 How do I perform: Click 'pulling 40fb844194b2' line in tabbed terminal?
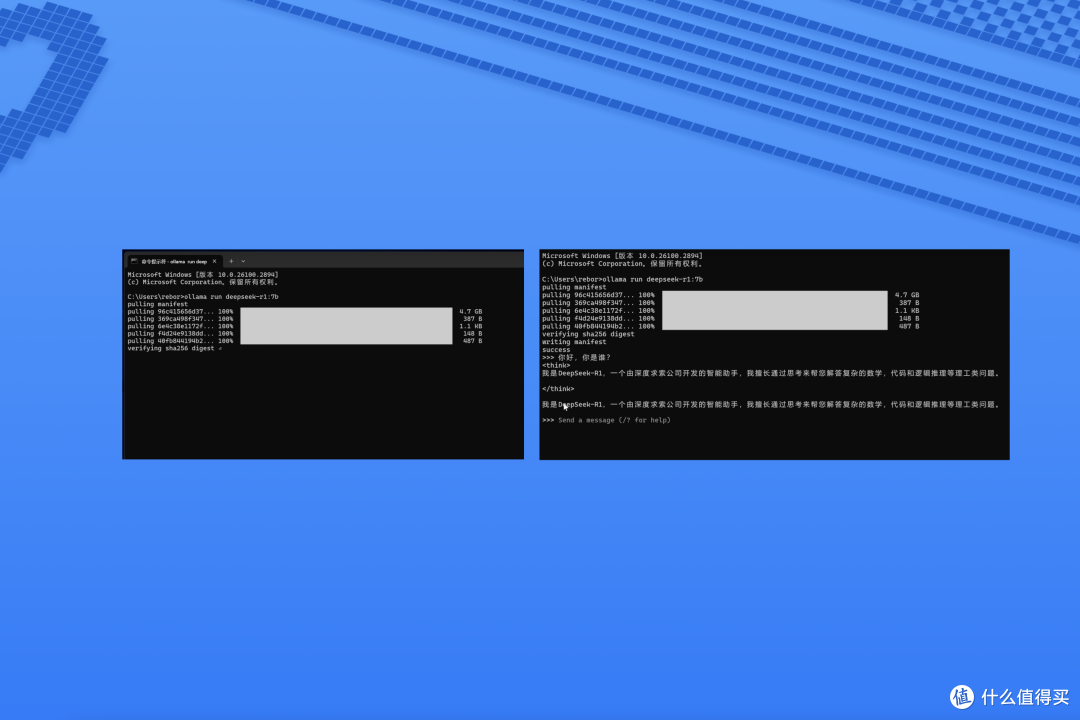tap(180, 341)
